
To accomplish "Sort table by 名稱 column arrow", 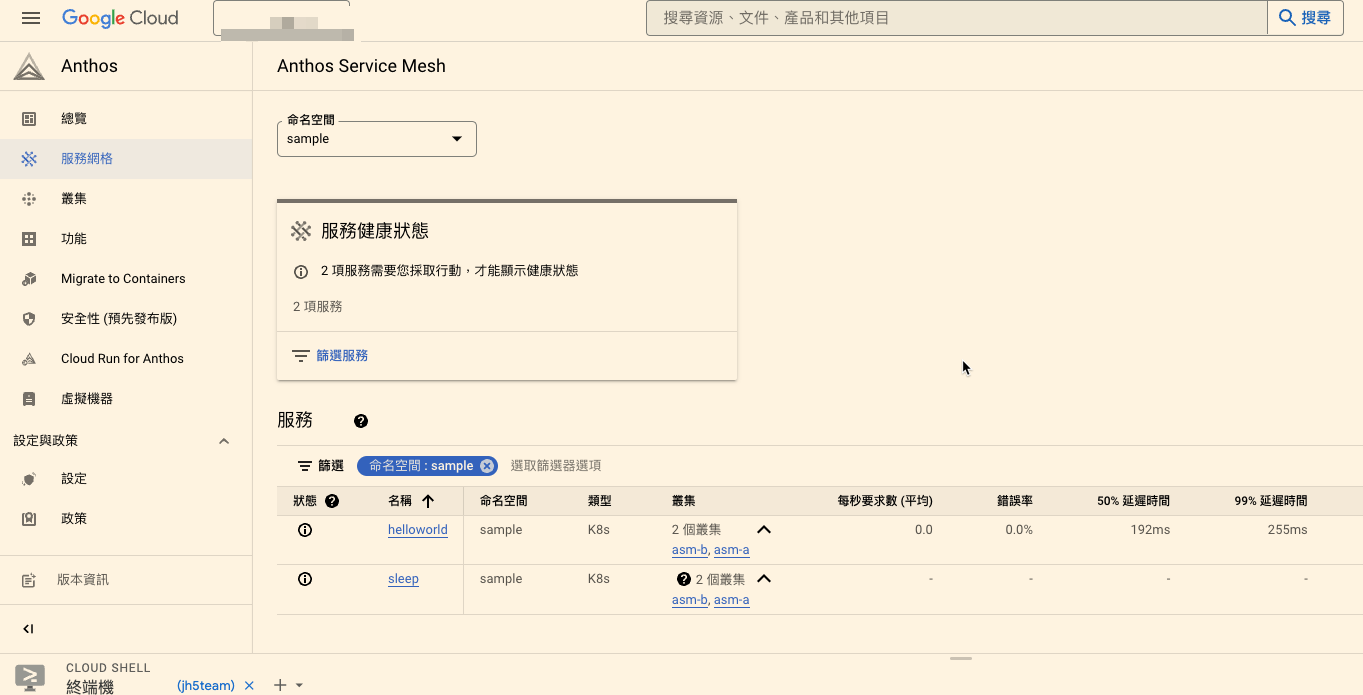I will (x=428, y=501).
